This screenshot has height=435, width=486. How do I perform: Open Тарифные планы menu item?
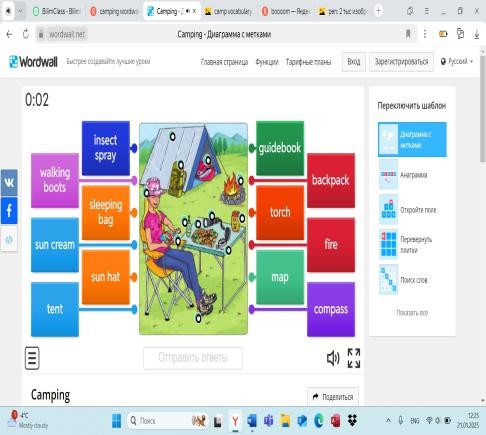[308, 62]
